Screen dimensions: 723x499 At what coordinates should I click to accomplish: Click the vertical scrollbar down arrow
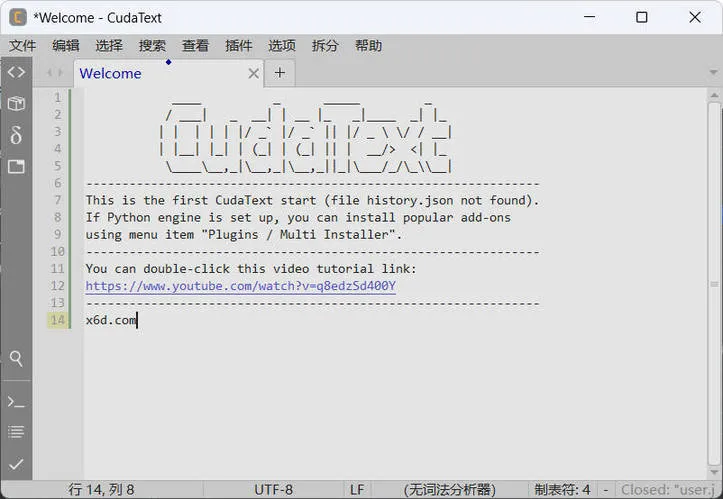tap(714, 472)
